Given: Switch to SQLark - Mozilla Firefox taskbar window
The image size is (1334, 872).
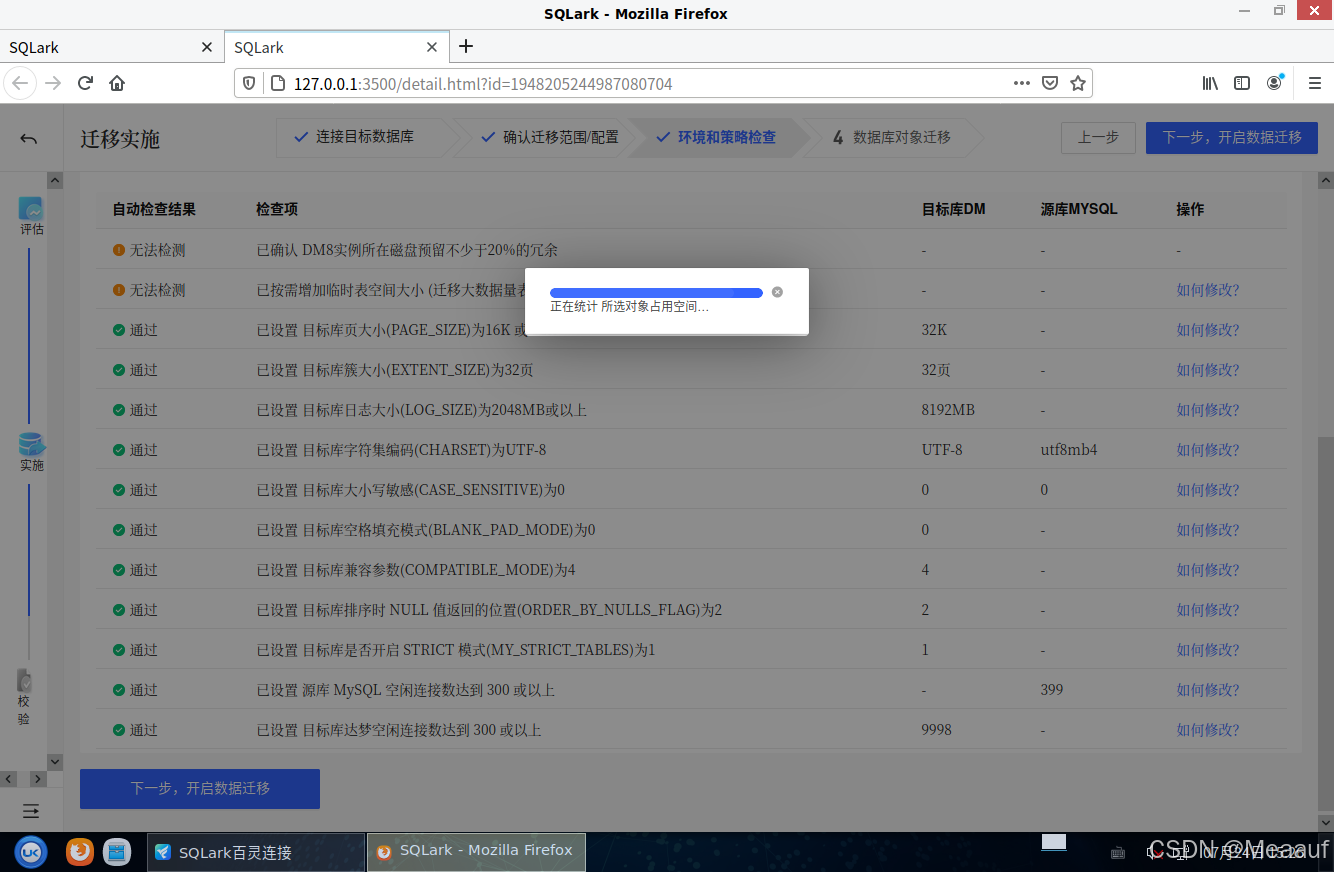Looking at the screenshot, I should point(476,852).
